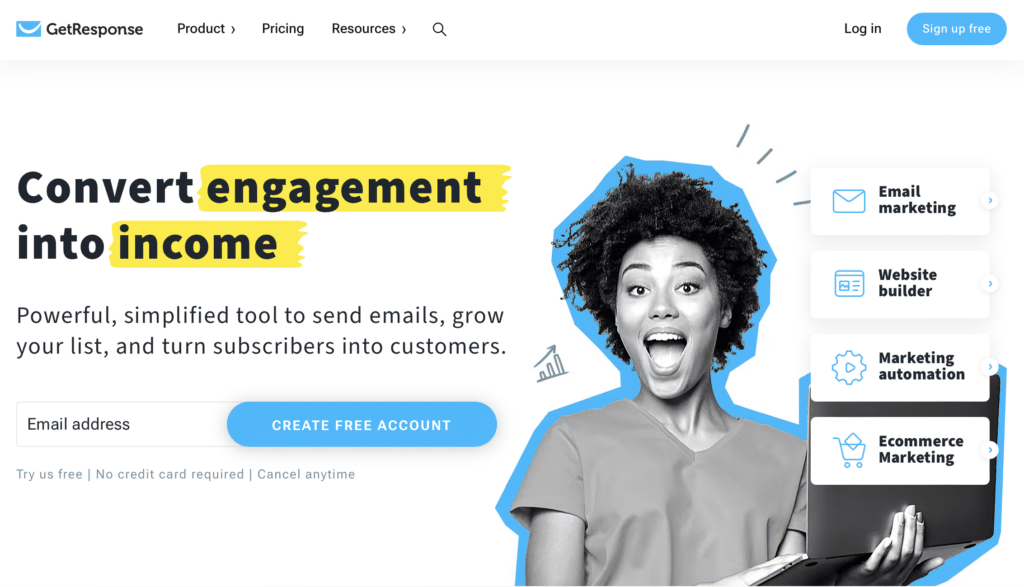Screen dimensions: 1024x587
Task: Click the Ecommerce Marketing cart icon
Action: point(850,451)
